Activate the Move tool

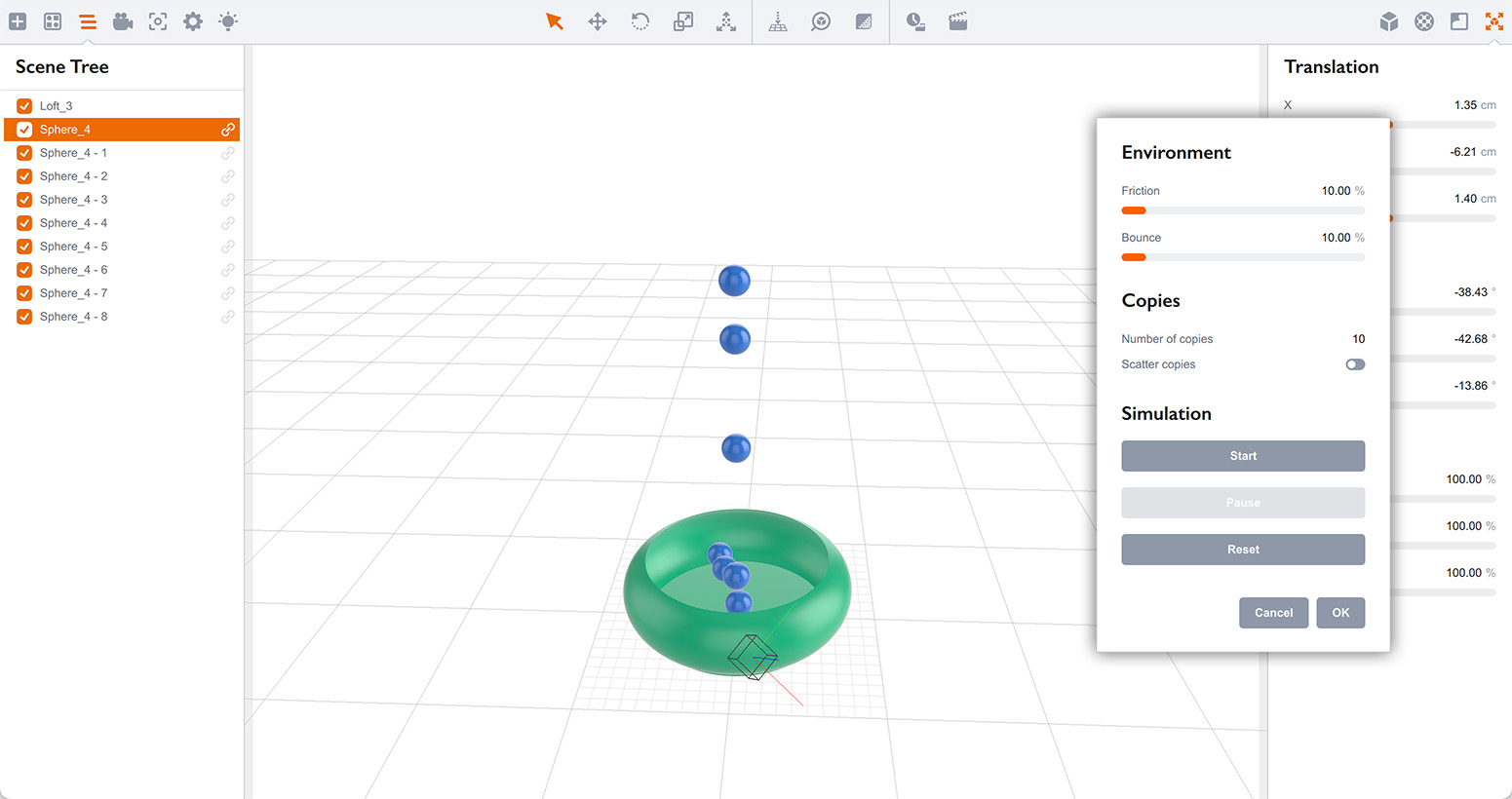pyautogui.click(x=597, y=20)
